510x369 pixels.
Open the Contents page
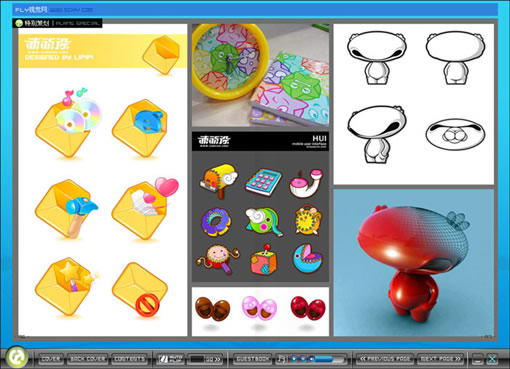tap(129, 359)
